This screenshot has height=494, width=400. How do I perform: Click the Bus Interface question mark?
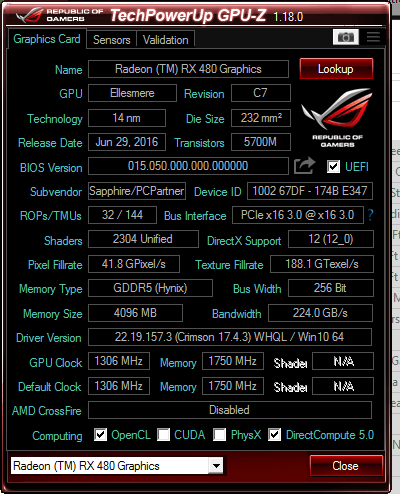(370, 215)
